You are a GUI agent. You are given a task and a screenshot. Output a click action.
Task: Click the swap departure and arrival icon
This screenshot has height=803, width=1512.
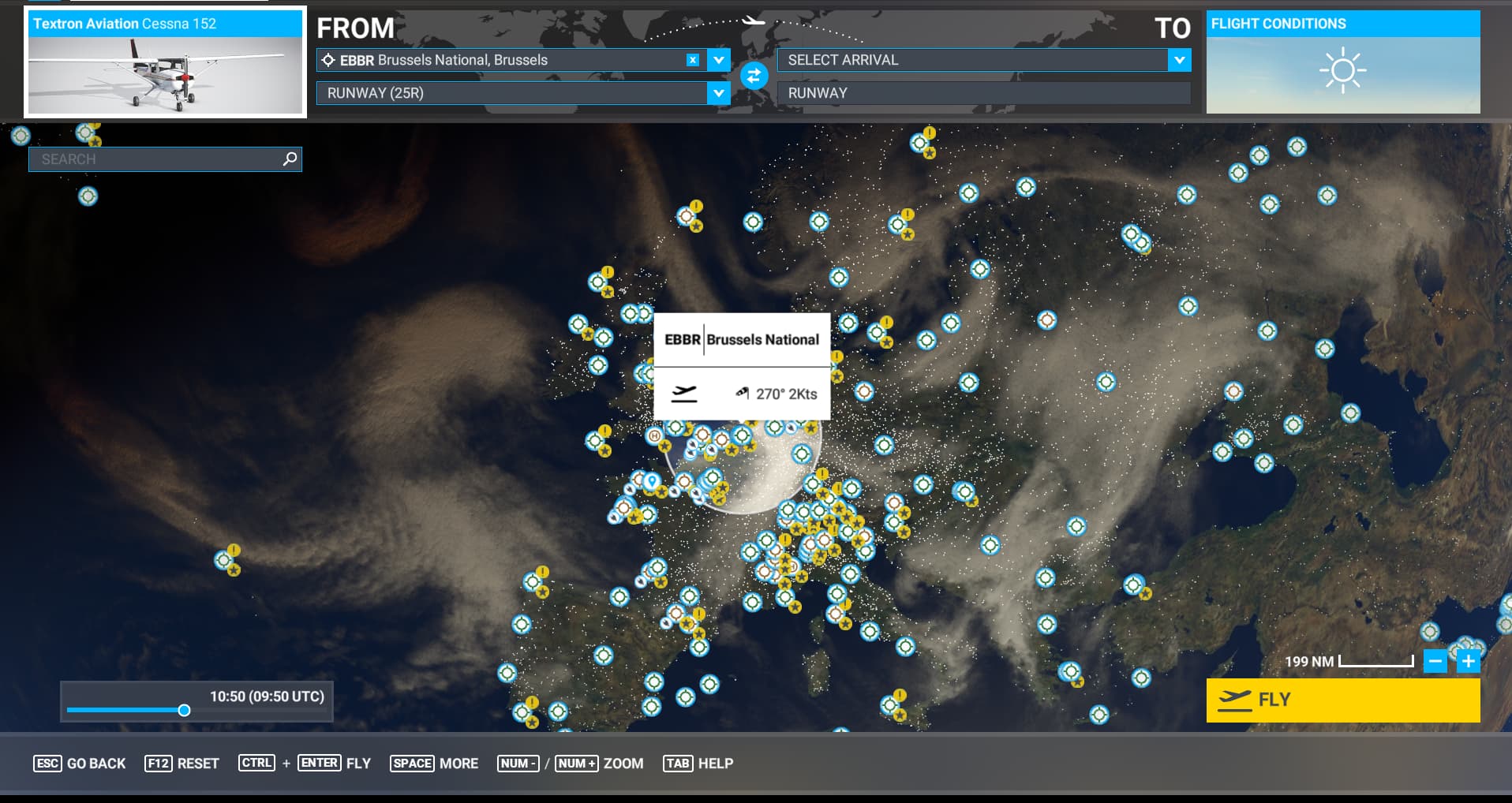pos(754,77)
